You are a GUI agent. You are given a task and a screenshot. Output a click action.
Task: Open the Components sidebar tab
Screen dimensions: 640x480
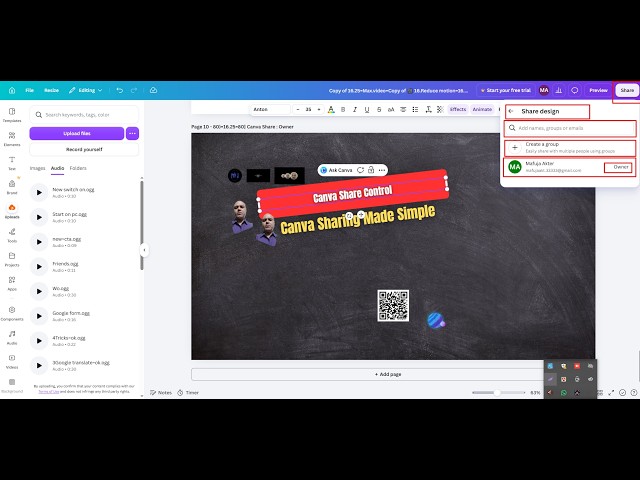[x=12, y=313]
